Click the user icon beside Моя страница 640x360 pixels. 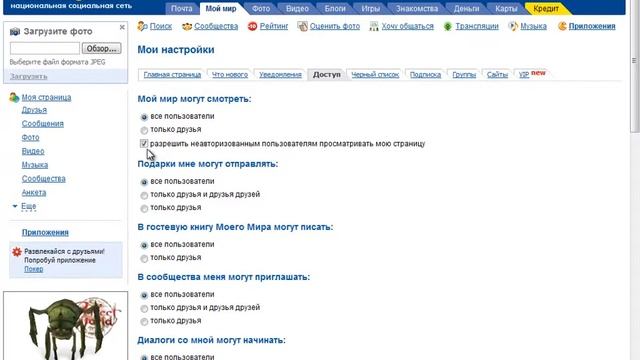point(14,97)
